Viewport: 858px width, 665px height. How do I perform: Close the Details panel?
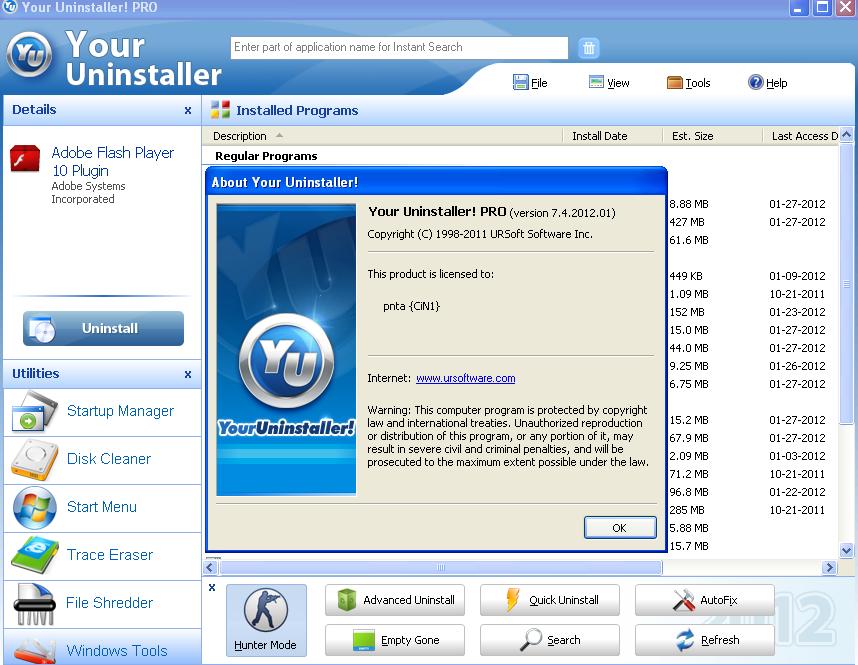pos(188,111)
